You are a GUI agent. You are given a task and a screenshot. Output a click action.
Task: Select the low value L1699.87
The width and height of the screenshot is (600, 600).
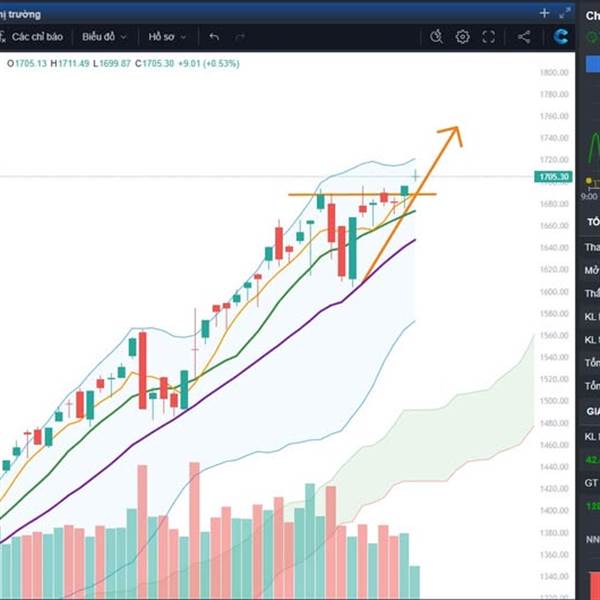(x=112, y=64)
